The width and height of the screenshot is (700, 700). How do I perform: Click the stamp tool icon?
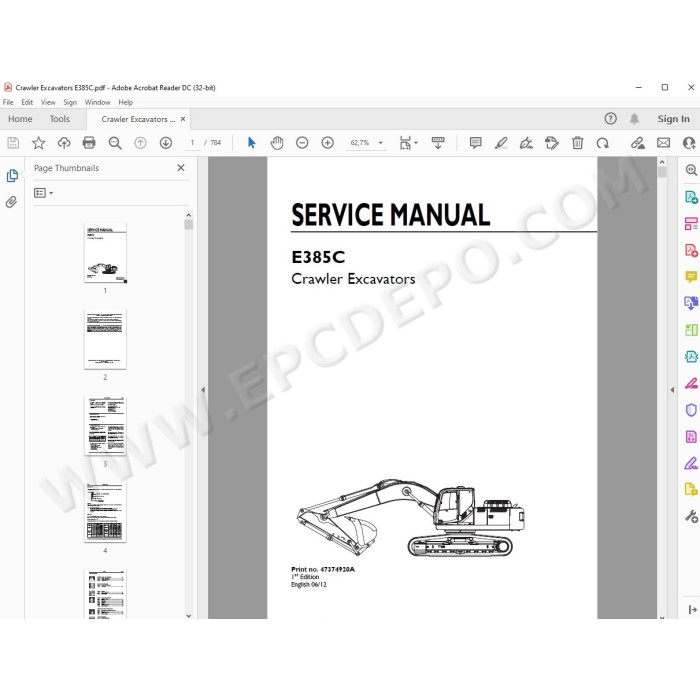pos(552,143)
